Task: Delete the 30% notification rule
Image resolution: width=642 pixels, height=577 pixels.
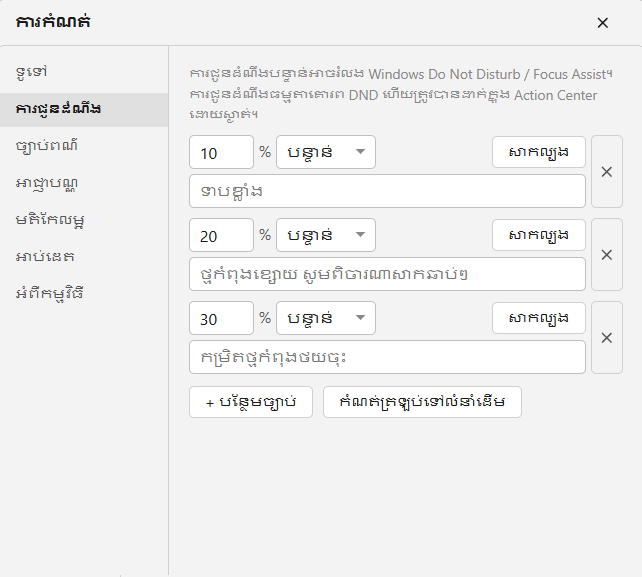Action: (x=607, y=338)
